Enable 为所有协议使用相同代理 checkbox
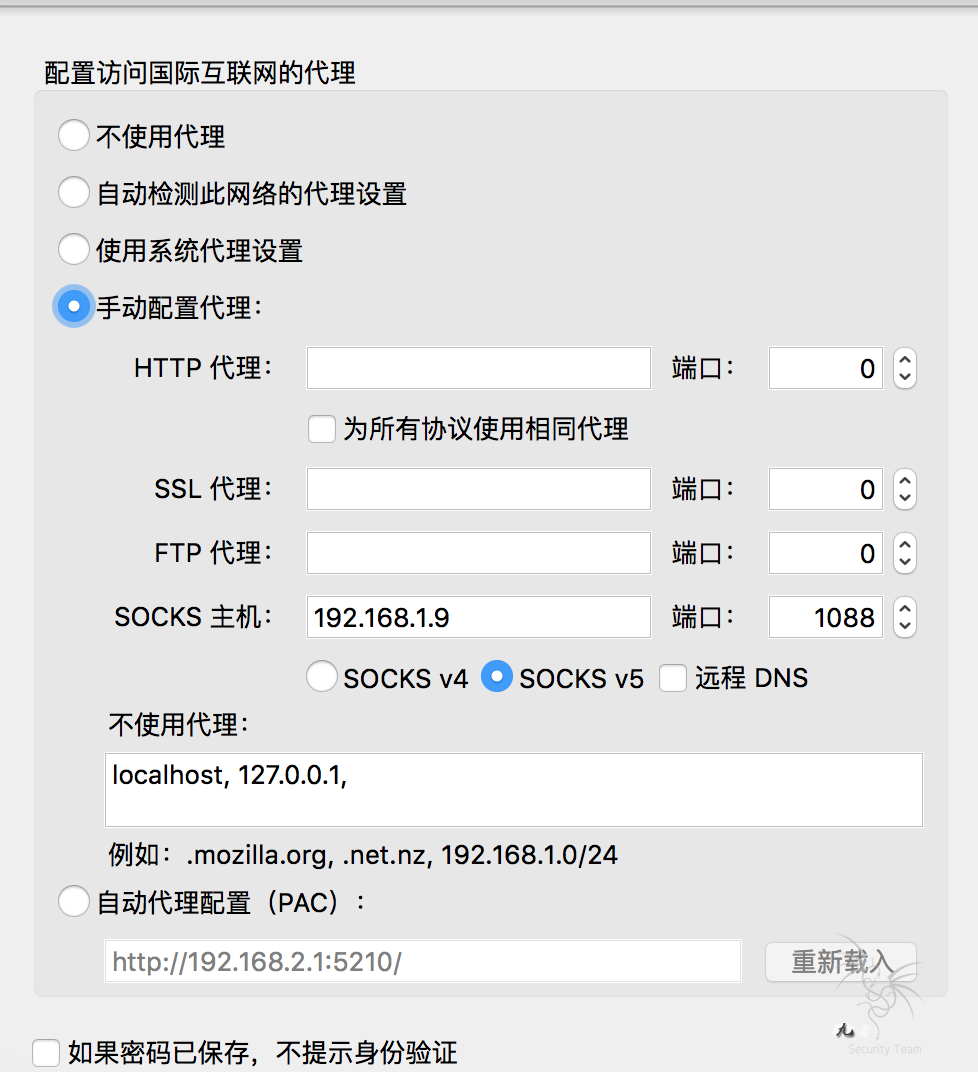The image size is (978, 1072). point(321,429)
